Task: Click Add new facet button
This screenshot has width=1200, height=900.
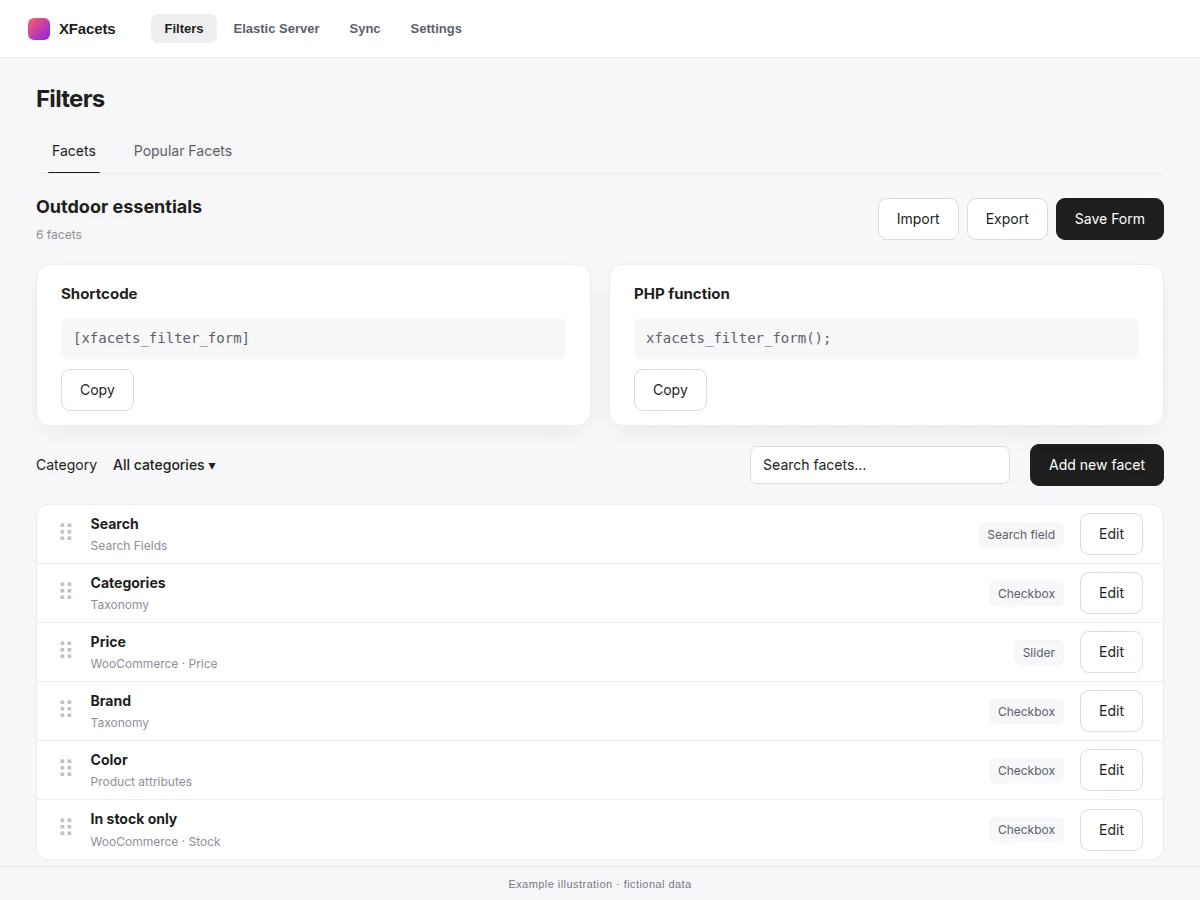Action: click(1097, 465)
